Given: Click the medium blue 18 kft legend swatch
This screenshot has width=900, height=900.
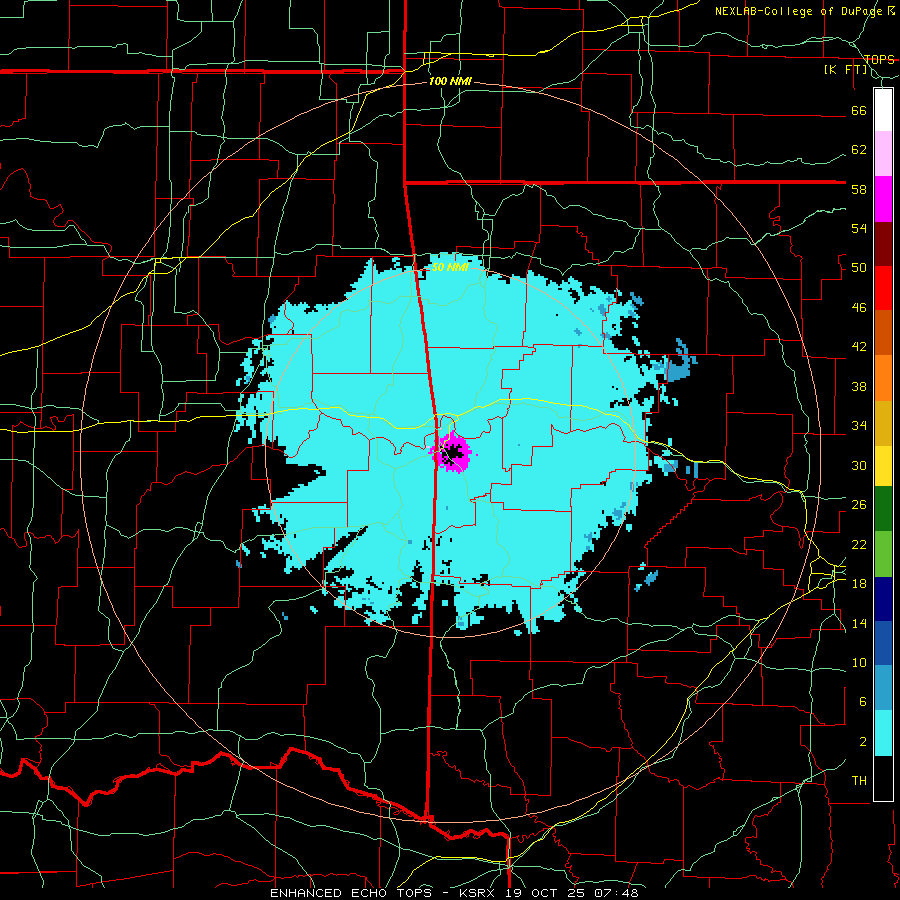Looking at the screenshot, I should click(883, 644).
